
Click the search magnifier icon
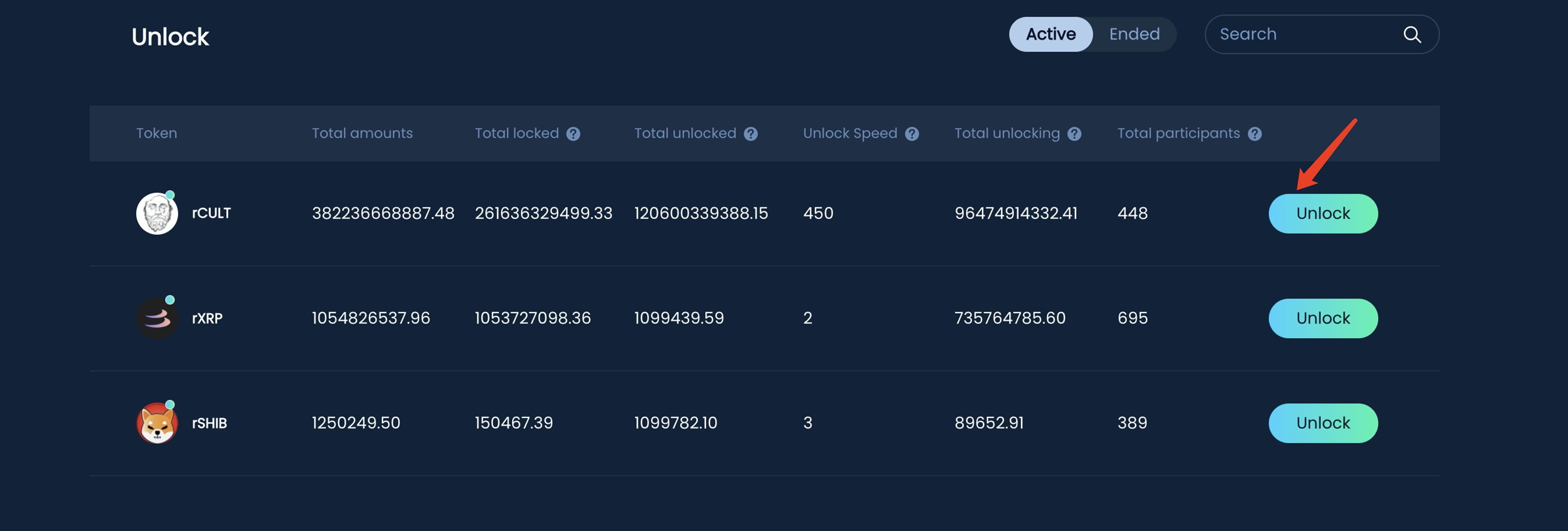click(x=1411, y=35)
